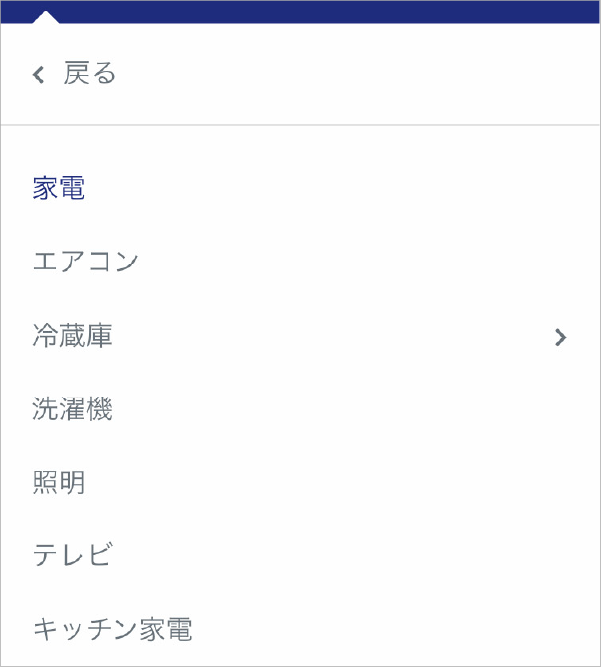Expand the 冷蔵庫 submenu right chevron

click(x=561, y=337)
